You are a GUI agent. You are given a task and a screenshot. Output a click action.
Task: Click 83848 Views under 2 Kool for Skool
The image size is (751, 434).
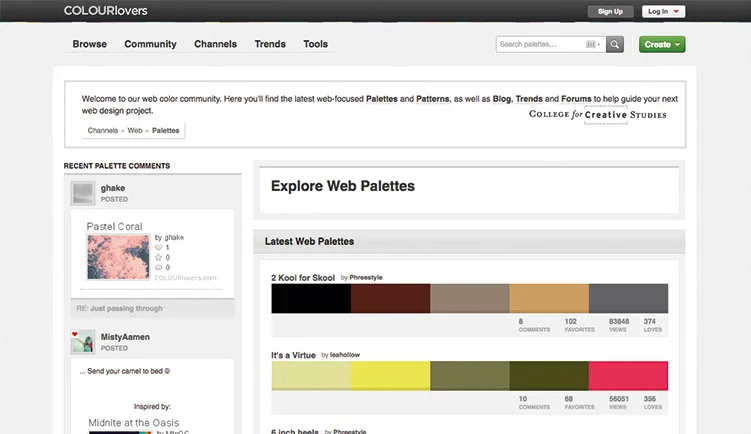[619, 325]
